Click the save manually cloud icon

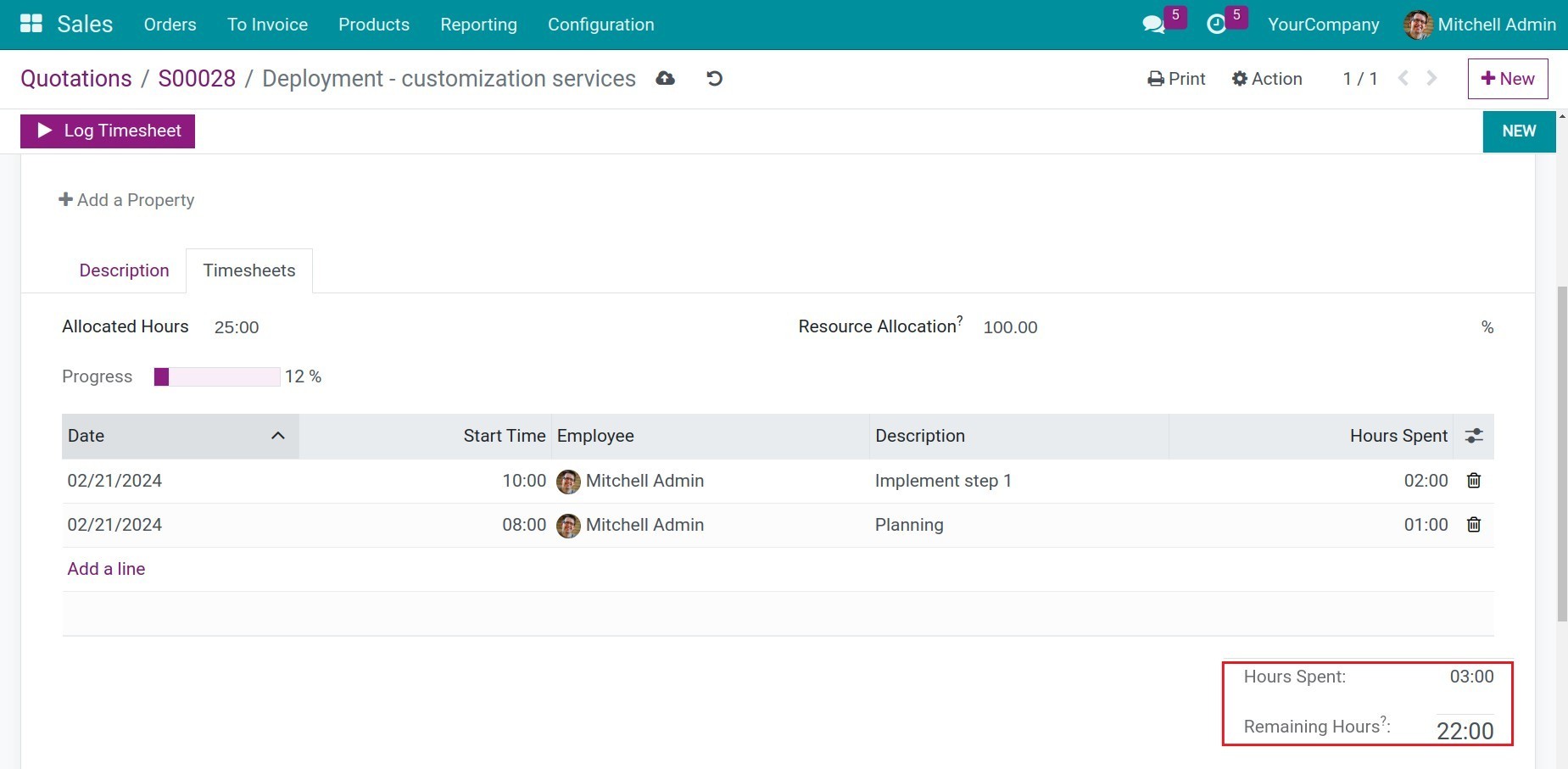(x=666, y=79)
